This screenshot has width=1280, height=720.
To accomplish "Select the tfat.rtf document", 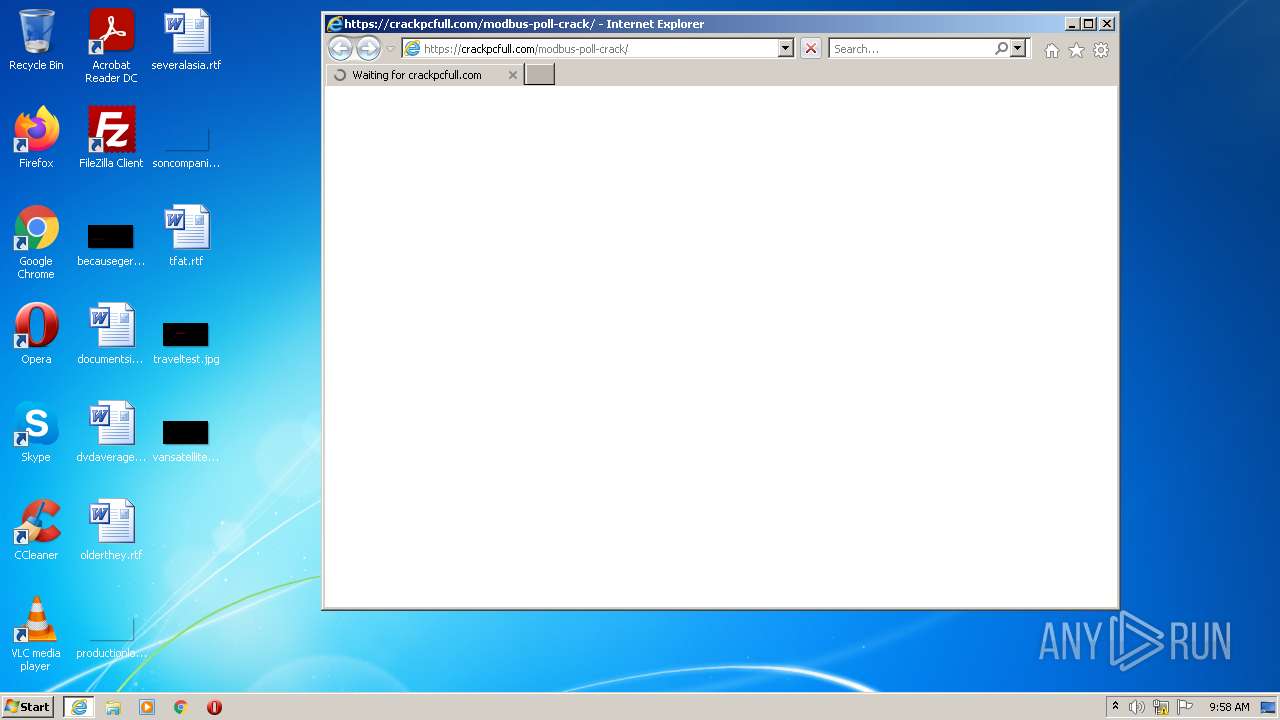I will point(186,236).
